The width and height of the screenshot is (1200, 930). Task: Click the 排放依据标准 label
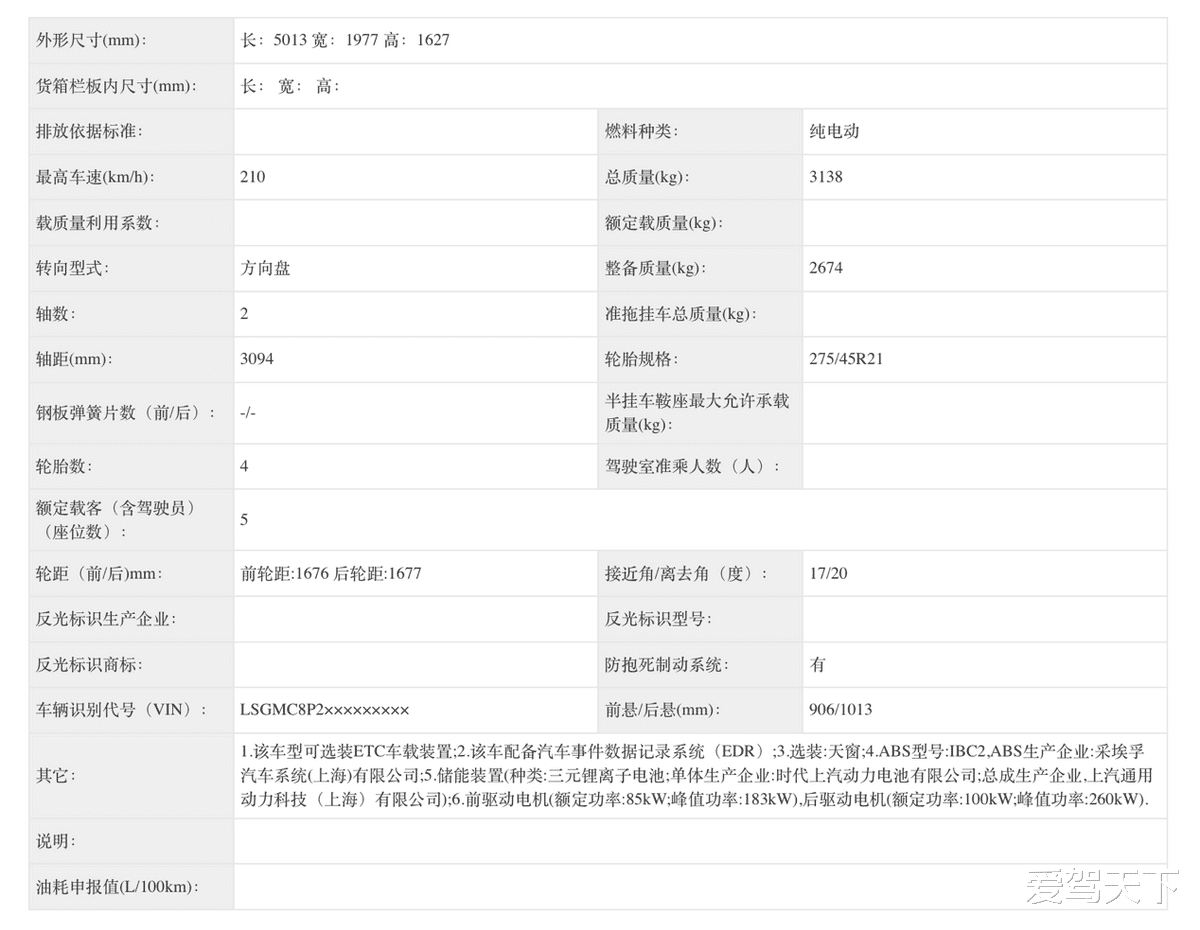(89, 132)
